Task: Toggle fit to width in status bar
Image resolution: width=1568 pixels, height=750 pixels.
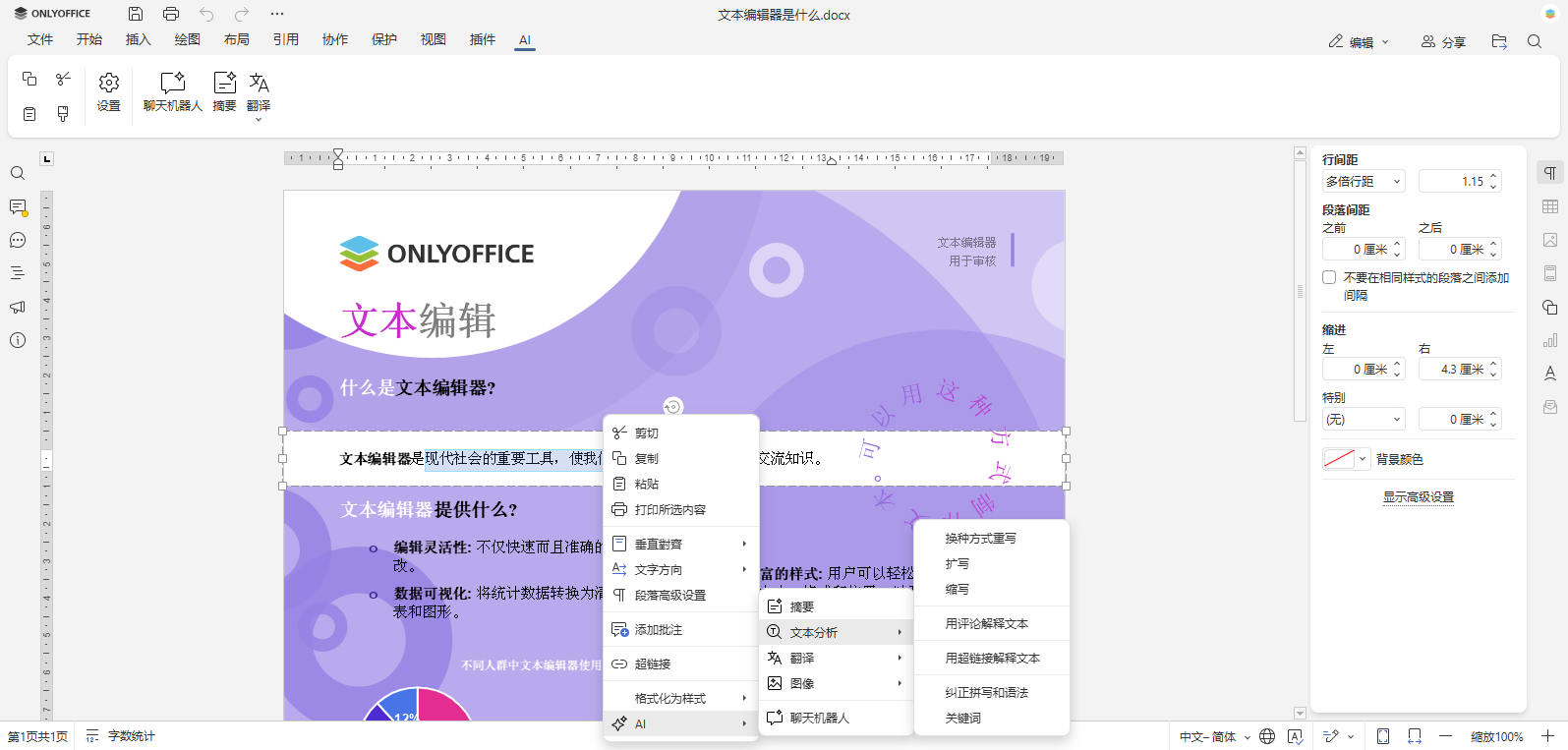Action: pos(1415,736)
